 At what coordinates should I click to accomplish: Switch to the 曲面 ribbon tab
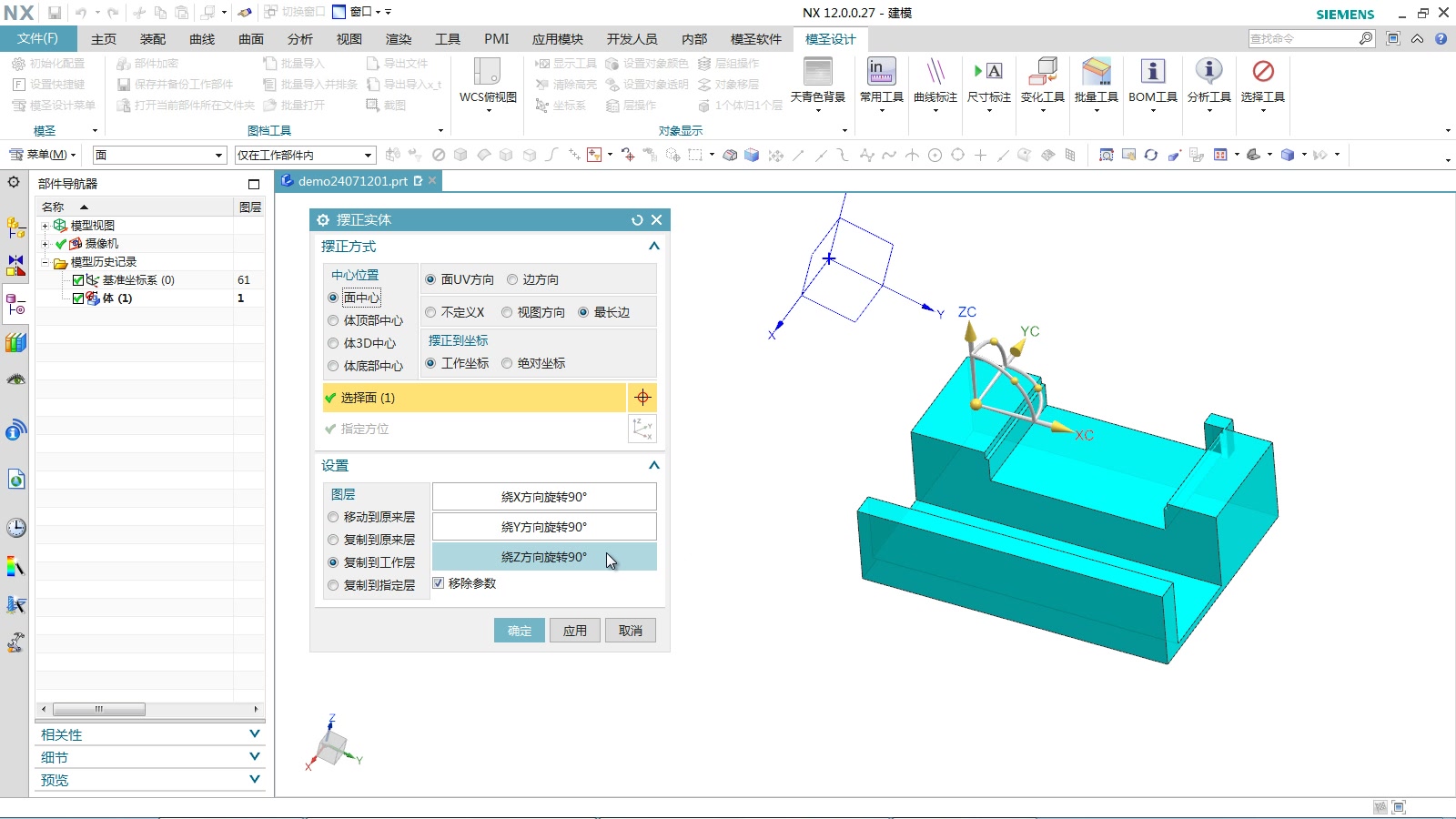[251, 39]
